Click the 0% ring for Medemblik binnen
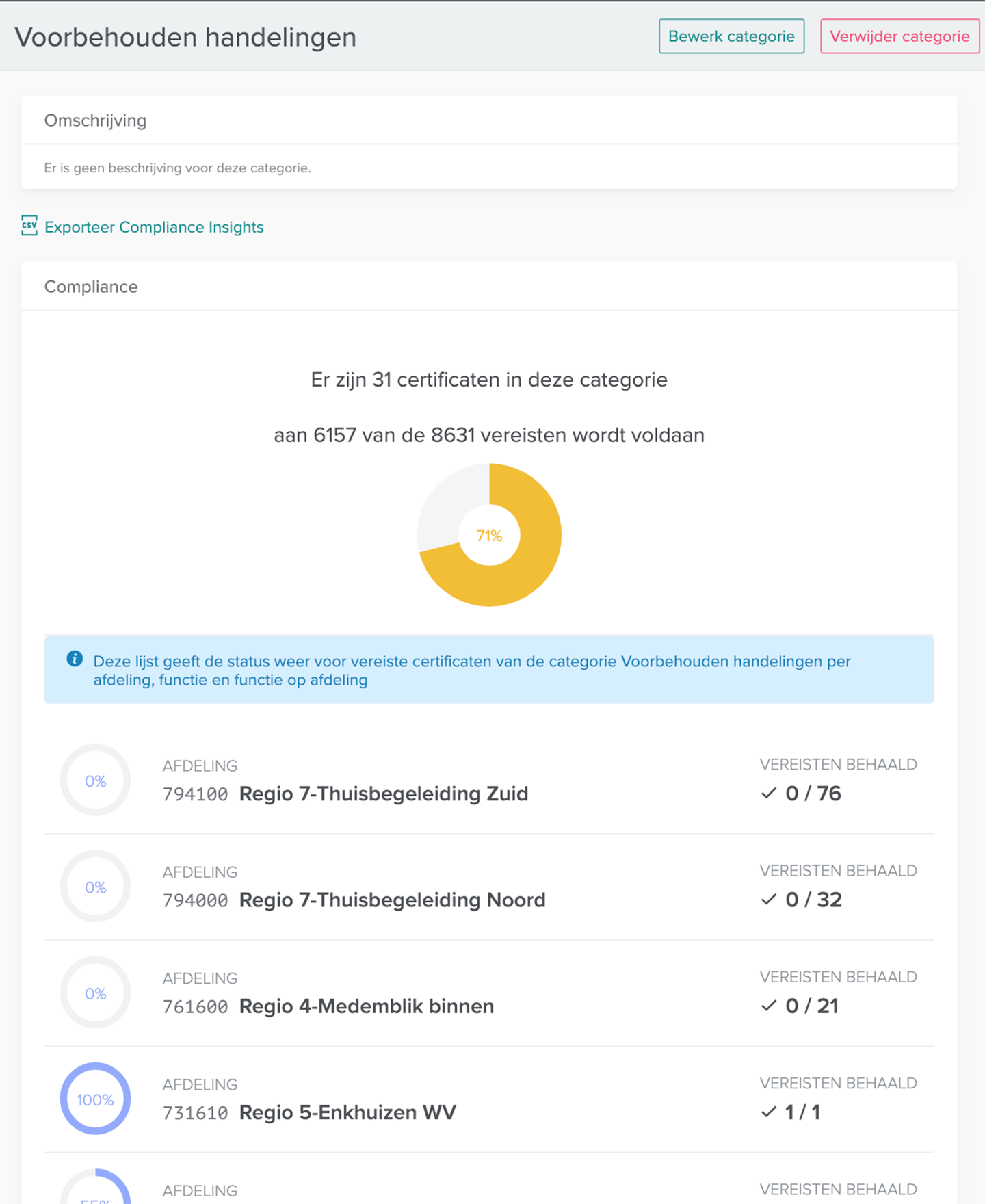The image size is (985, 1204). 96,993
